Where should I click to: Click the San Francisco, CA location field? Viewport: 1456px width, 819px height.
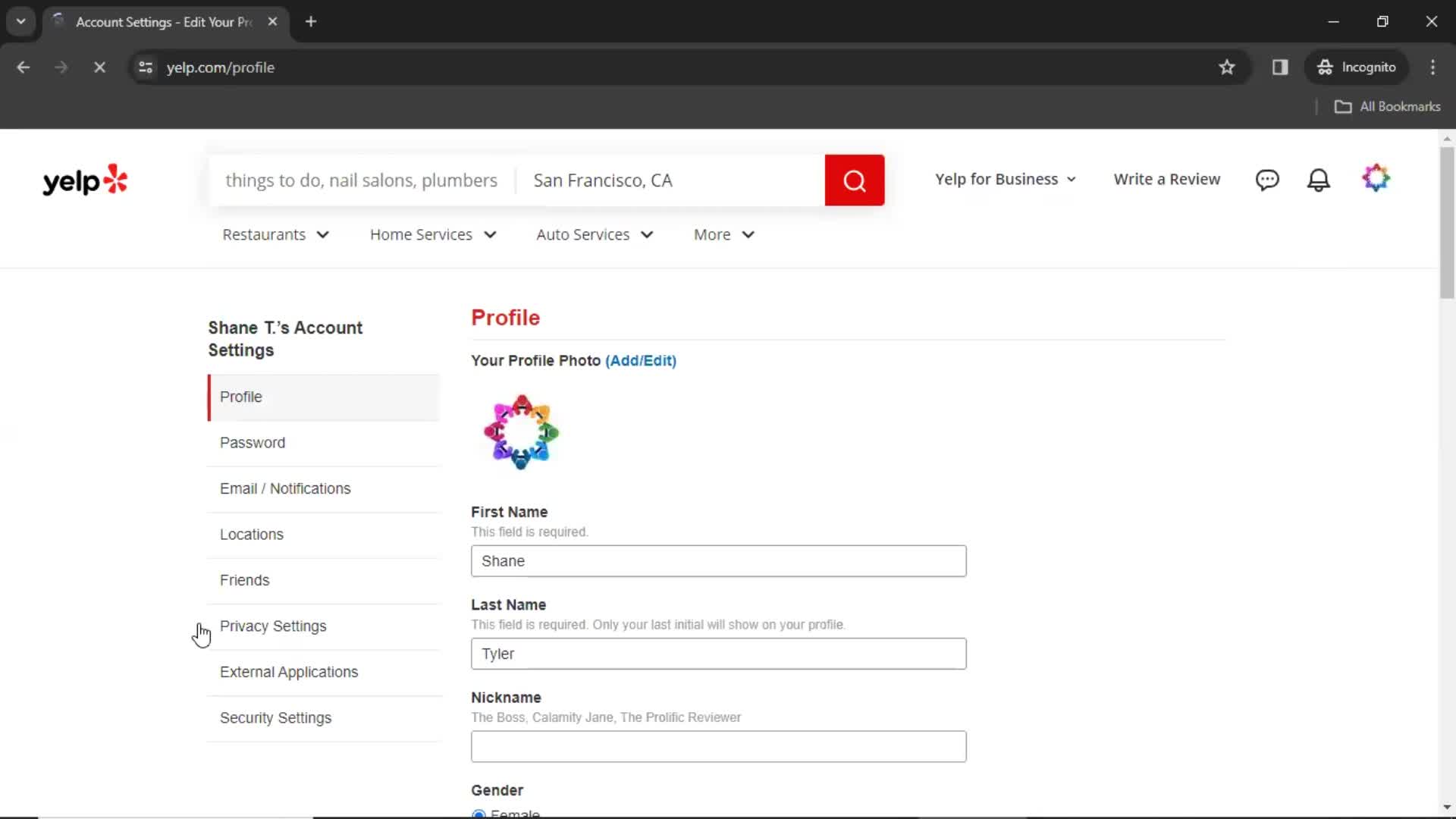(x=670, y=180)
